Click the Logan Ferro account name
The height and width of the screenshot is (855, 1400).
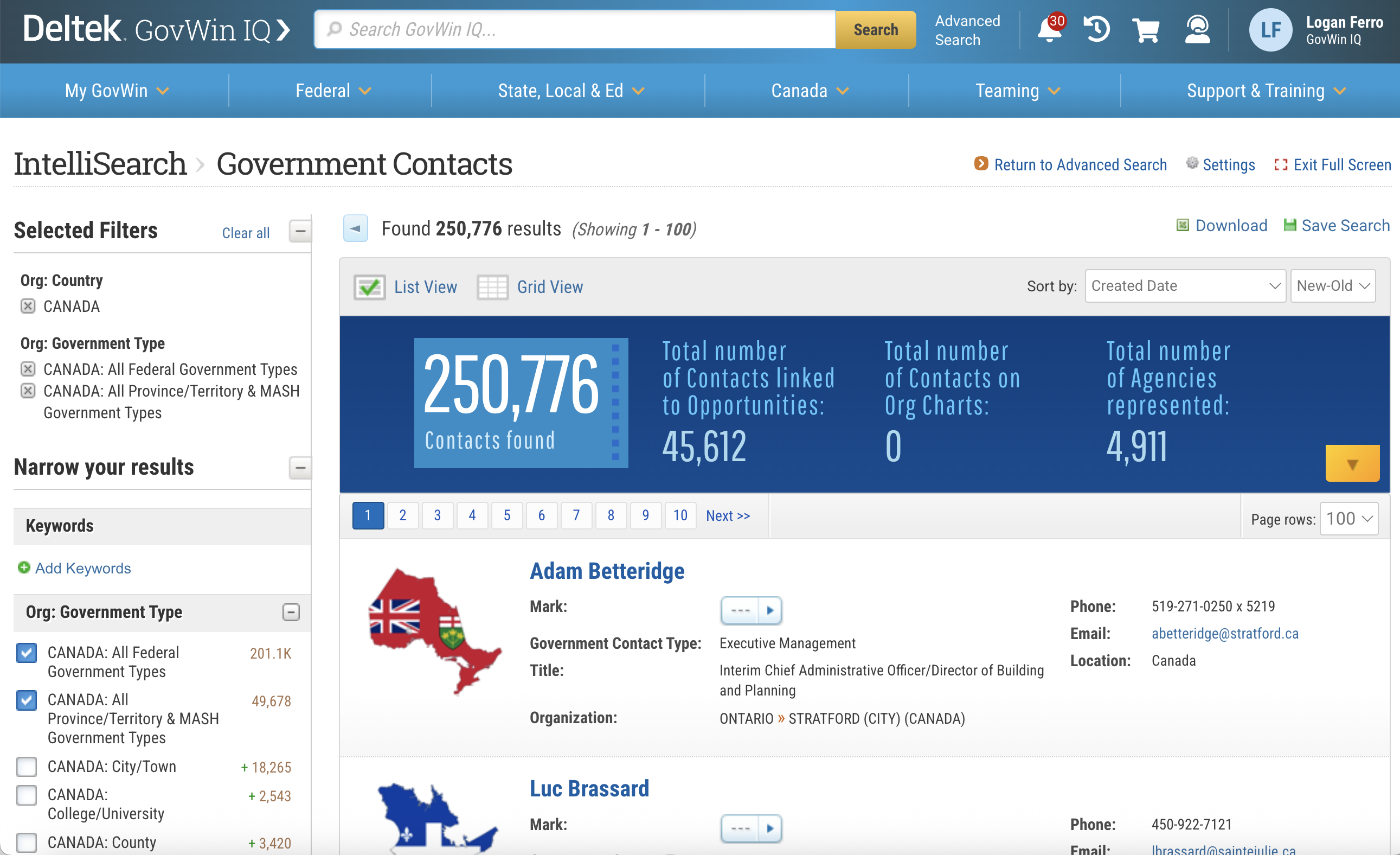pos(1344,22)
